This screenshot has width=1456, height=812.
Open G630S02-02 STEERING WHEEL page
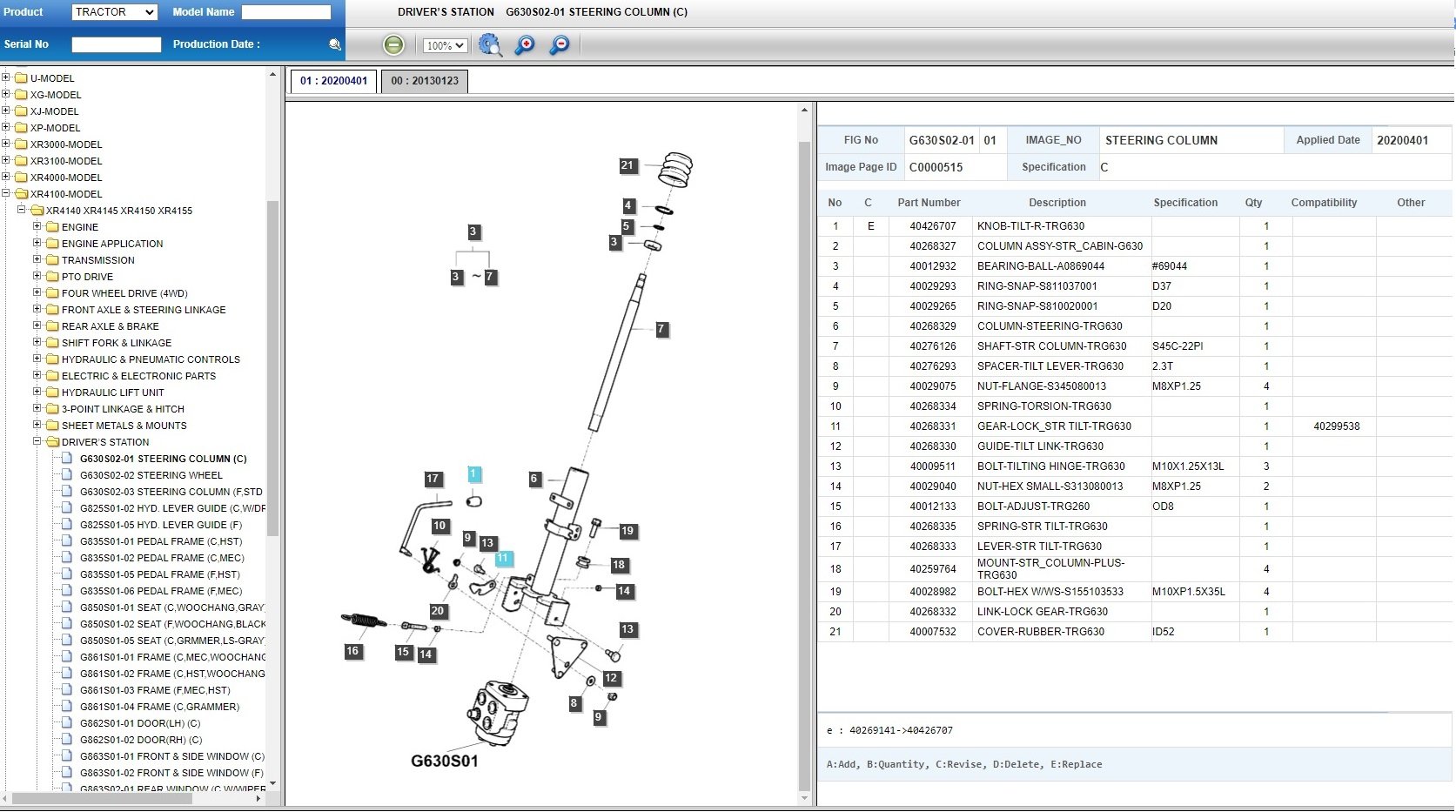[x=151, y=475]
